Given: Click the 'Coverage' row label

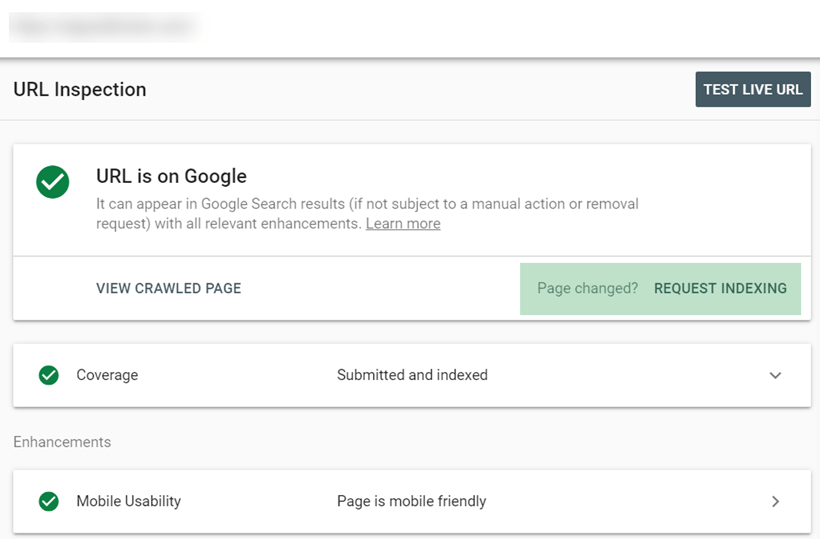Looking at the screenshot, I should pyautogui.click(x=107, y=375).
